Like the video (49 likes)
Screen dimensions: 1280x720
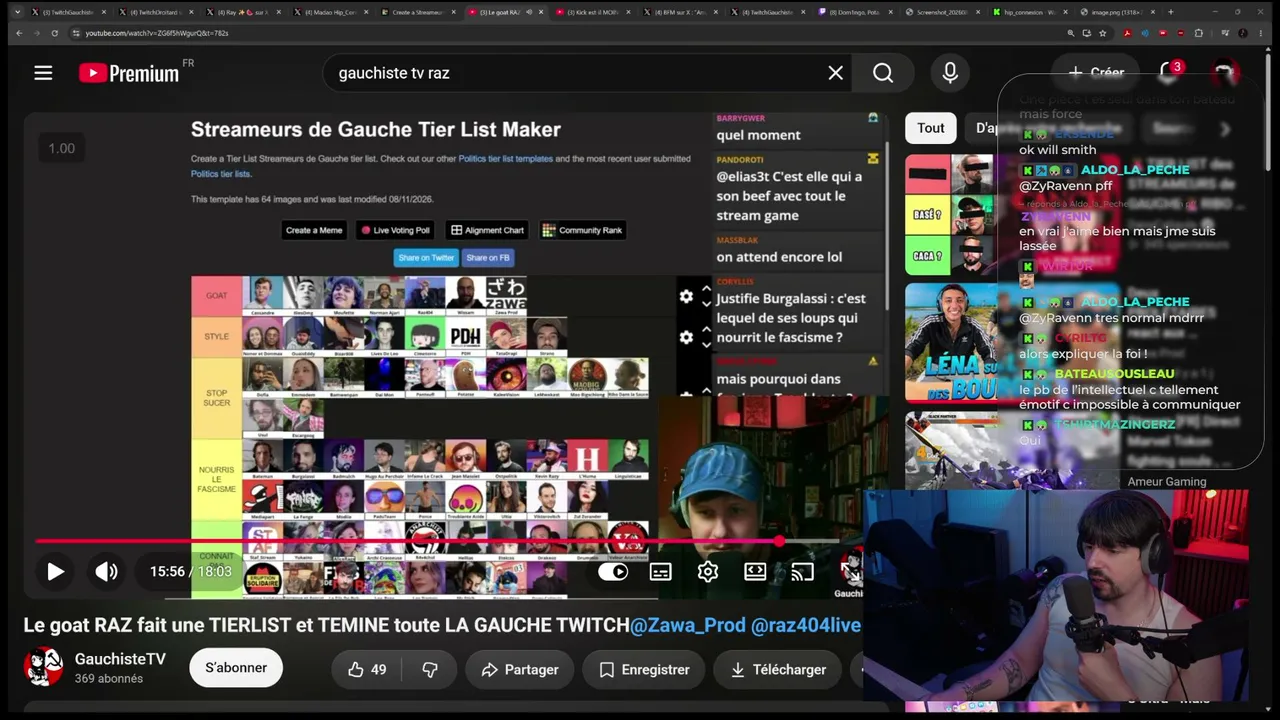(367, 670)
